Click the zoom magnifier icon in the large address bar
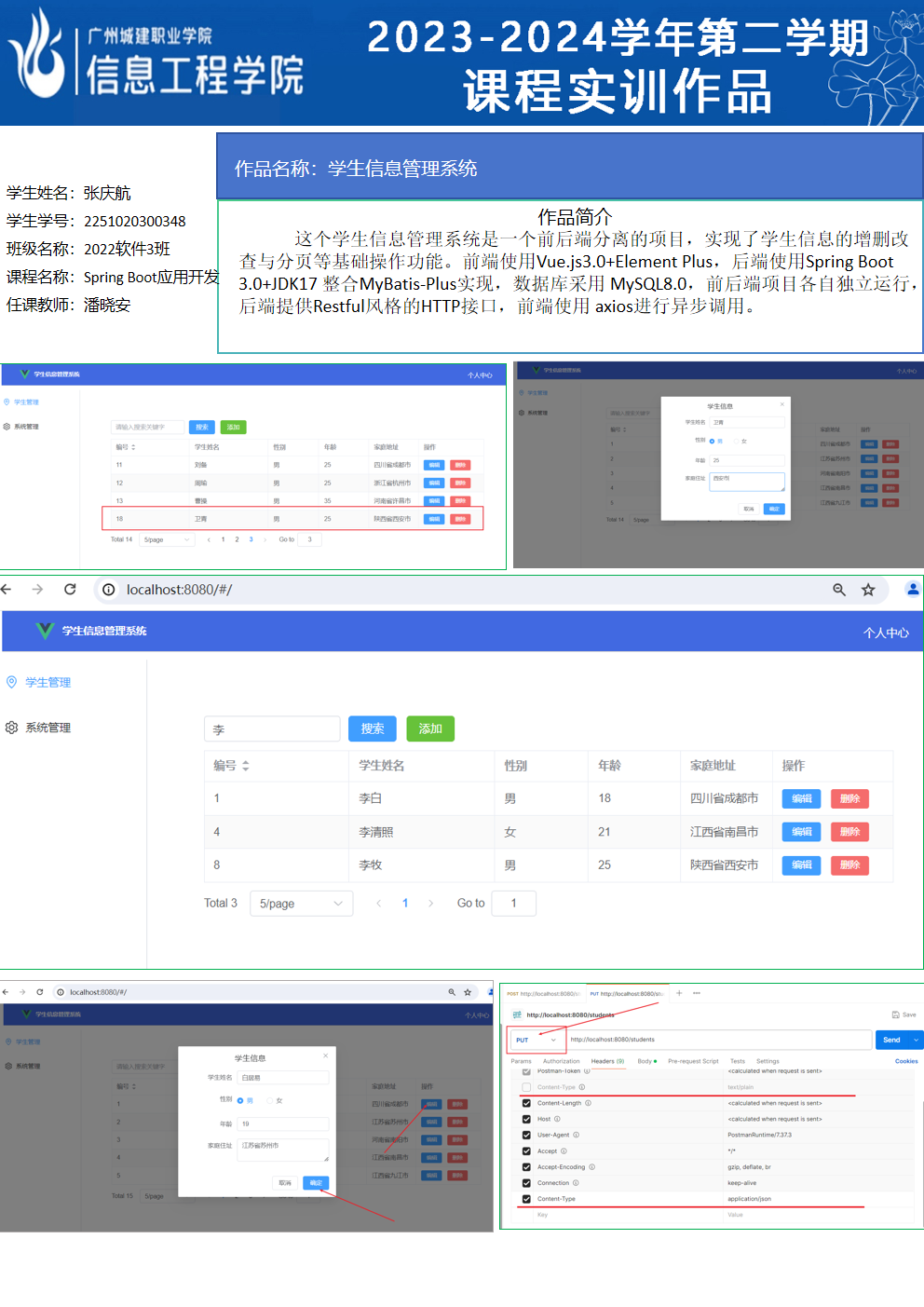 coord(839,590)
